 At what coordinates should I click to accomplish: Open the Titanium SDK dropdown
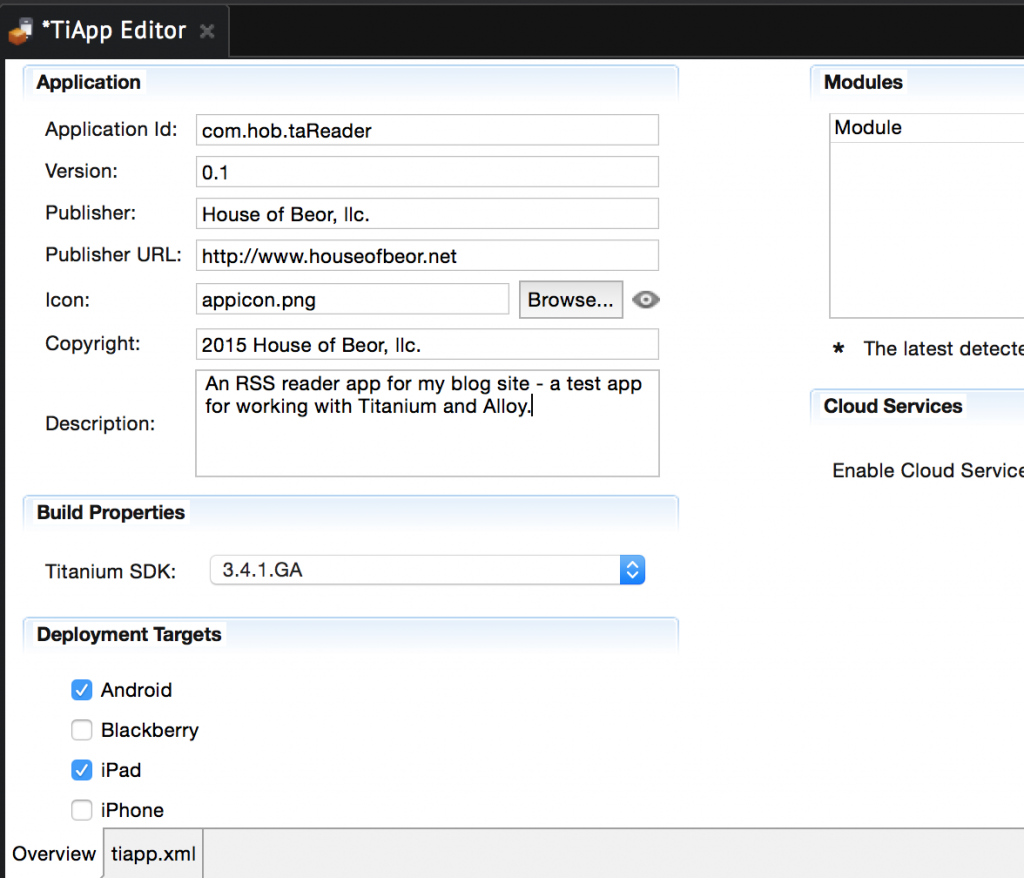click(427, 570)
